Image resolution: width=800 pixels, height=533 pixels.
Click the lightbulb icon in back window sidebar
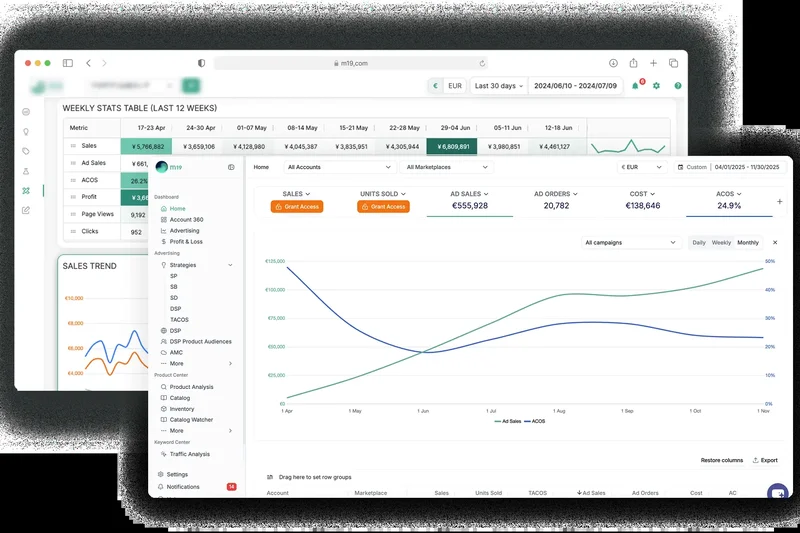point(26,132)
